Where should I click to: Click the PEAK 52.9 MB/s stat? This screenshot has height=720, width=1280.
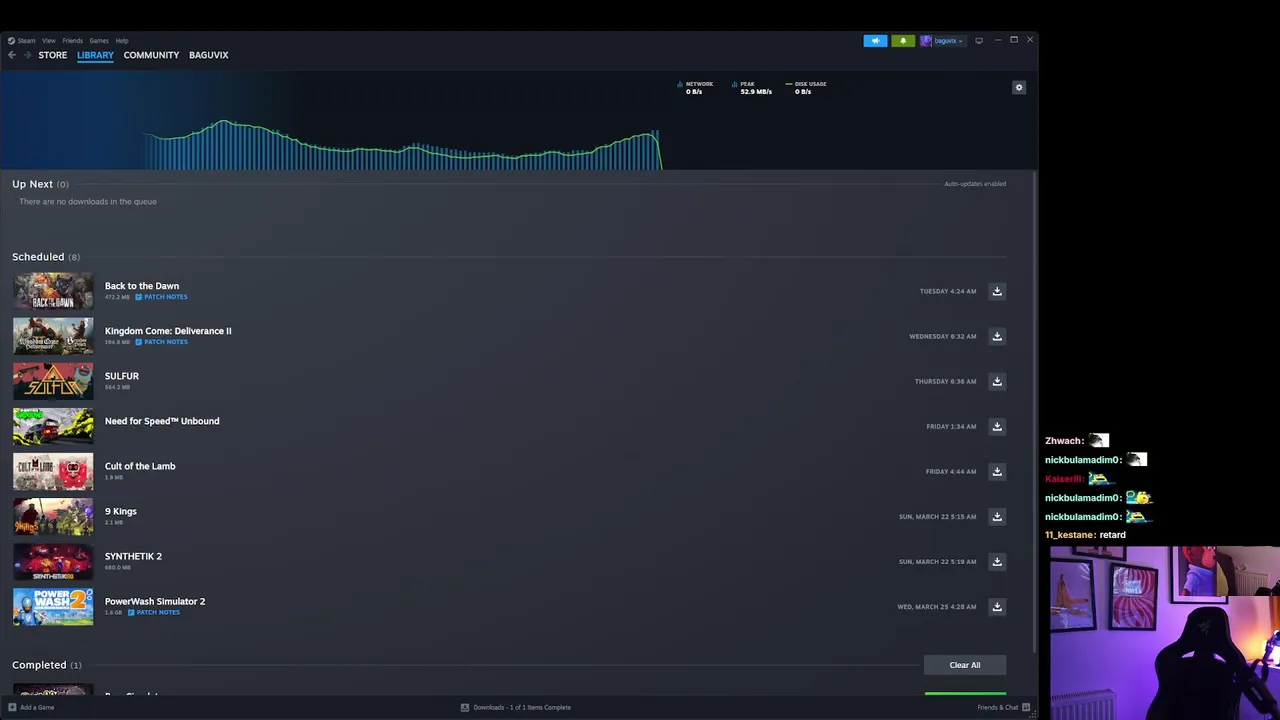753,88
